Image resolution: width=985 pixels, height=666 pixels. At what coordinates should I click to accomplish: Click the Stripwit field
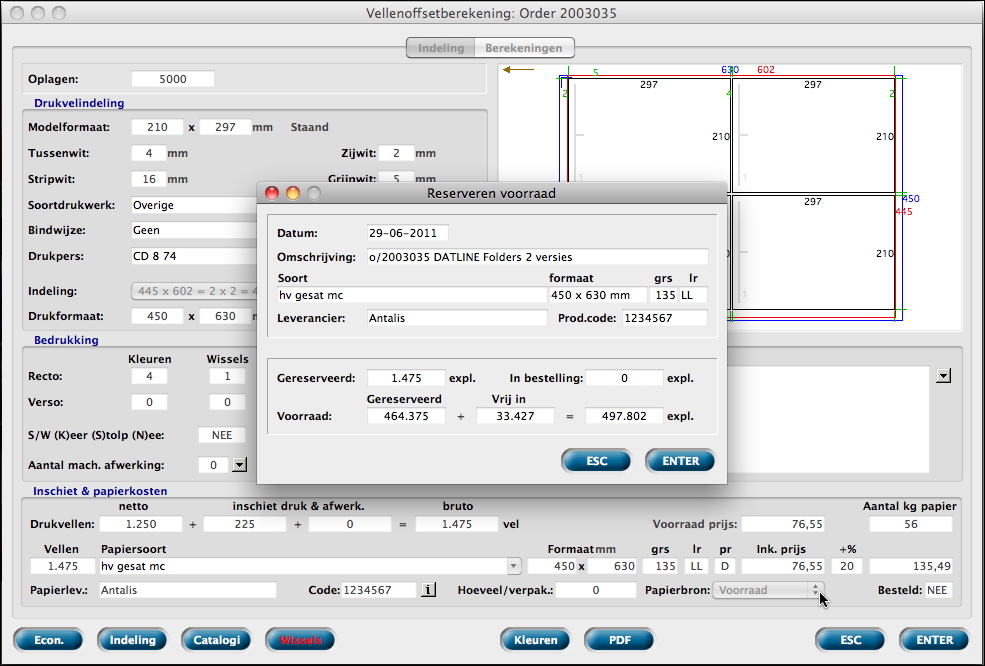[x=149, y=179]
